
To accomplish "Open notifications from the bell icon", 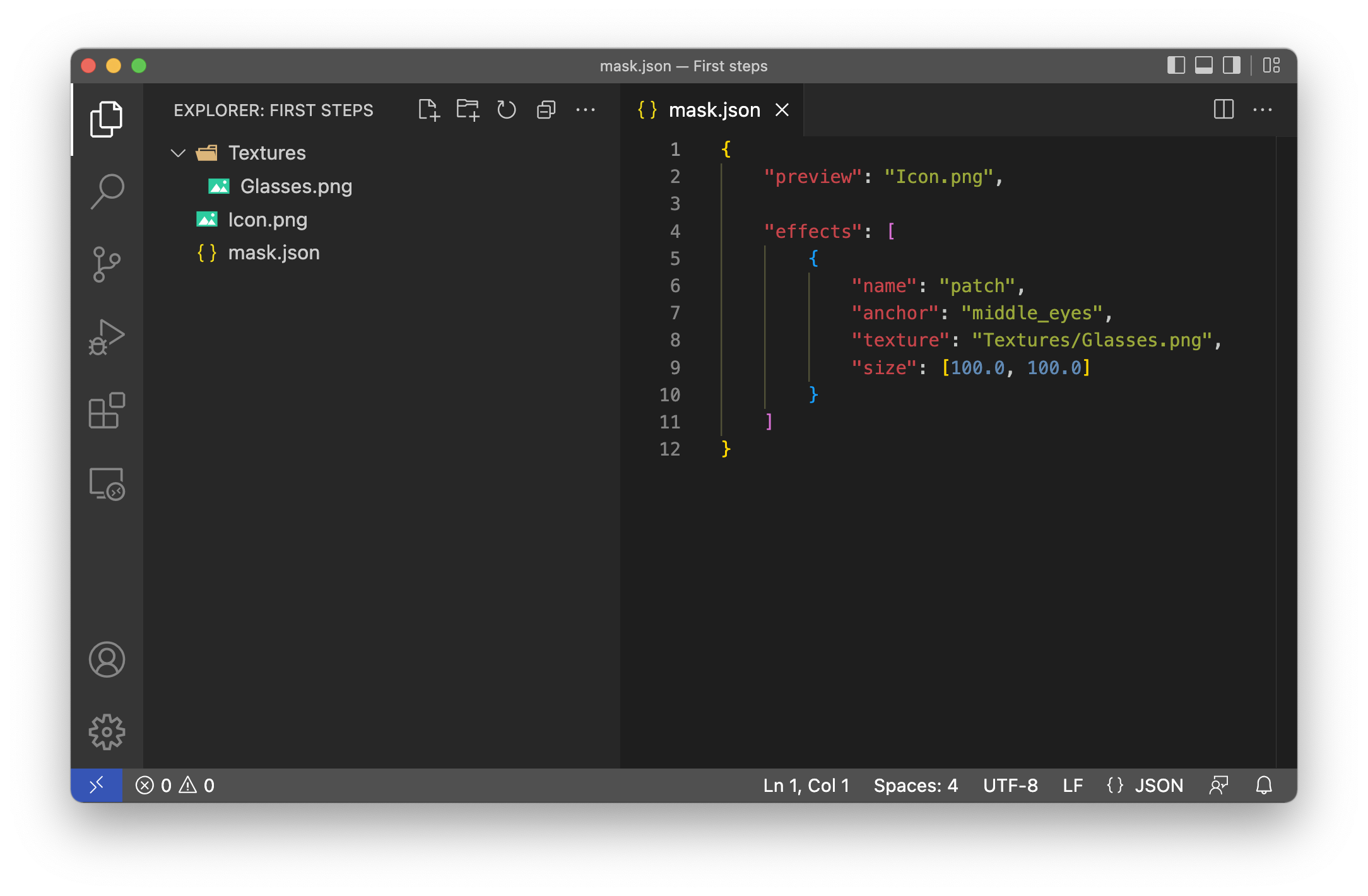I will coord(1265,785).
